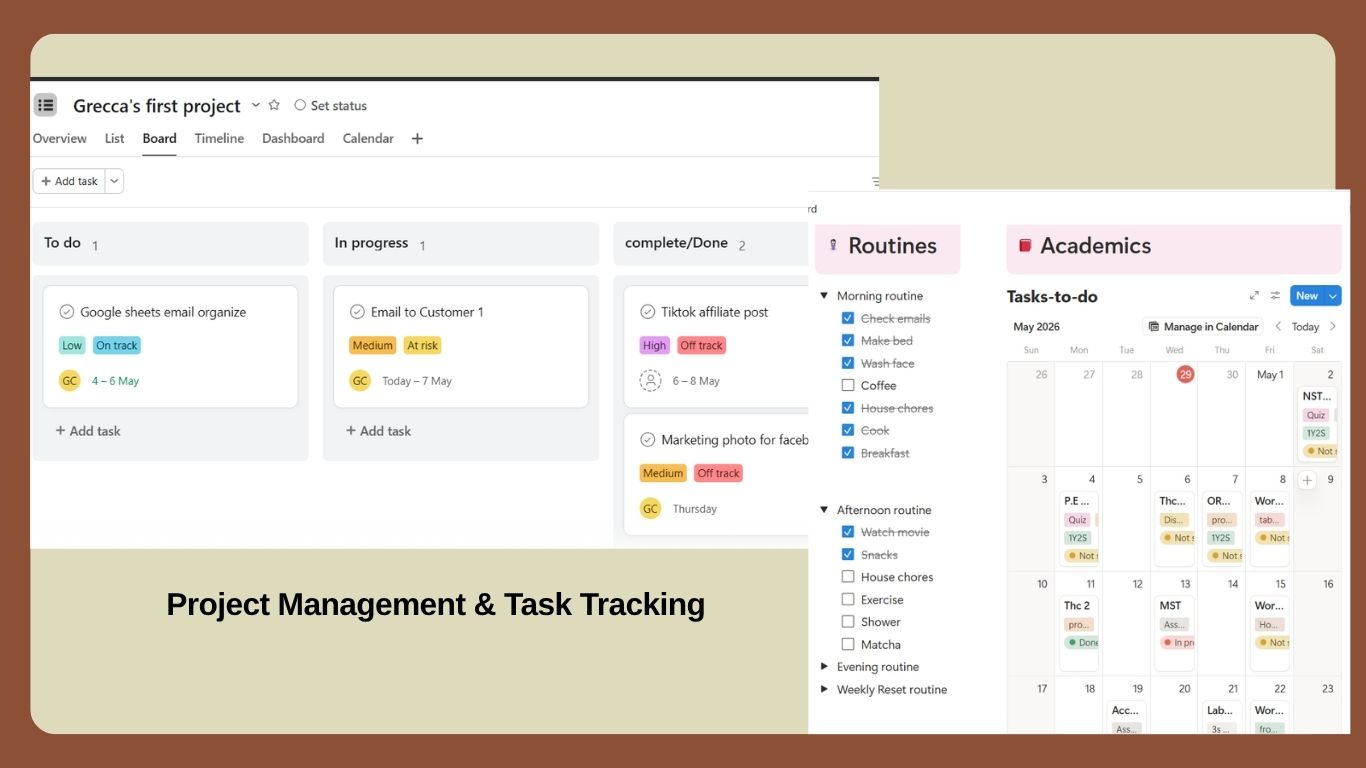The height and width of the screenshot is (768, 1366).
Task: Click the Routines heading icon
Action: [x=833, y=246]
